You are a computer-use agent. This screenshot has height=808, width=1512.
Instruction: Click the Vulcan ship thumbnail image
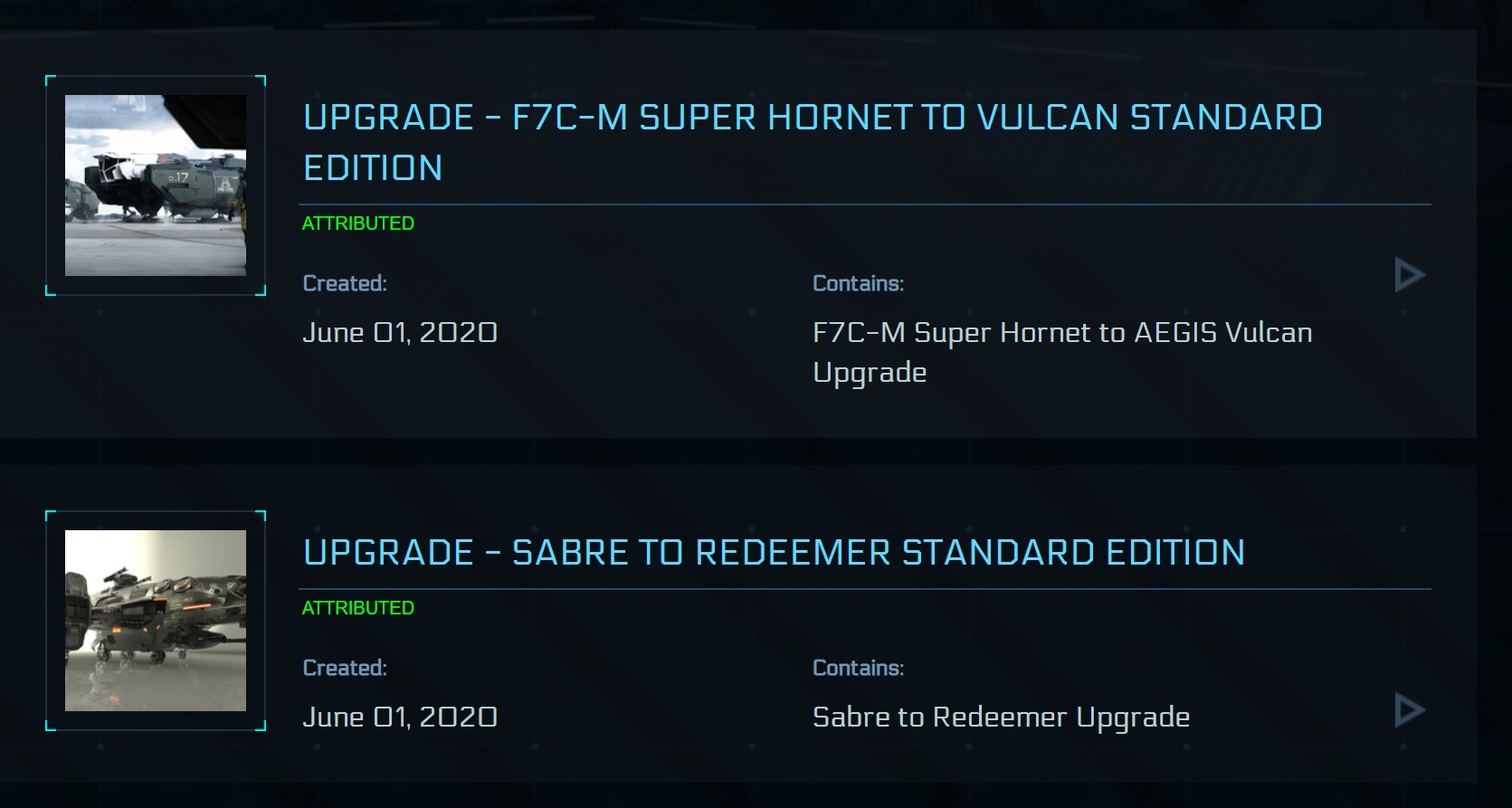tap(156, 185)
